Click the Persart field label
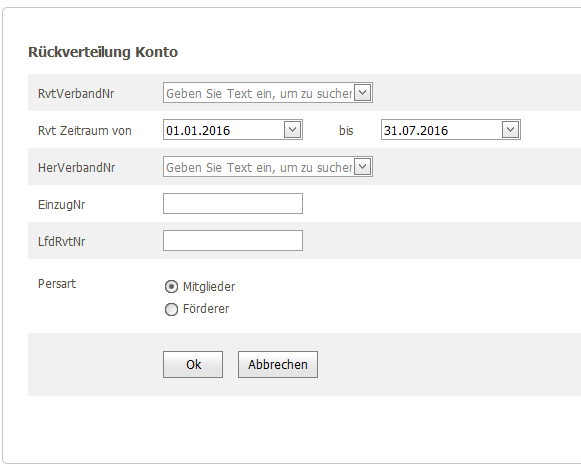 [57, 284]
